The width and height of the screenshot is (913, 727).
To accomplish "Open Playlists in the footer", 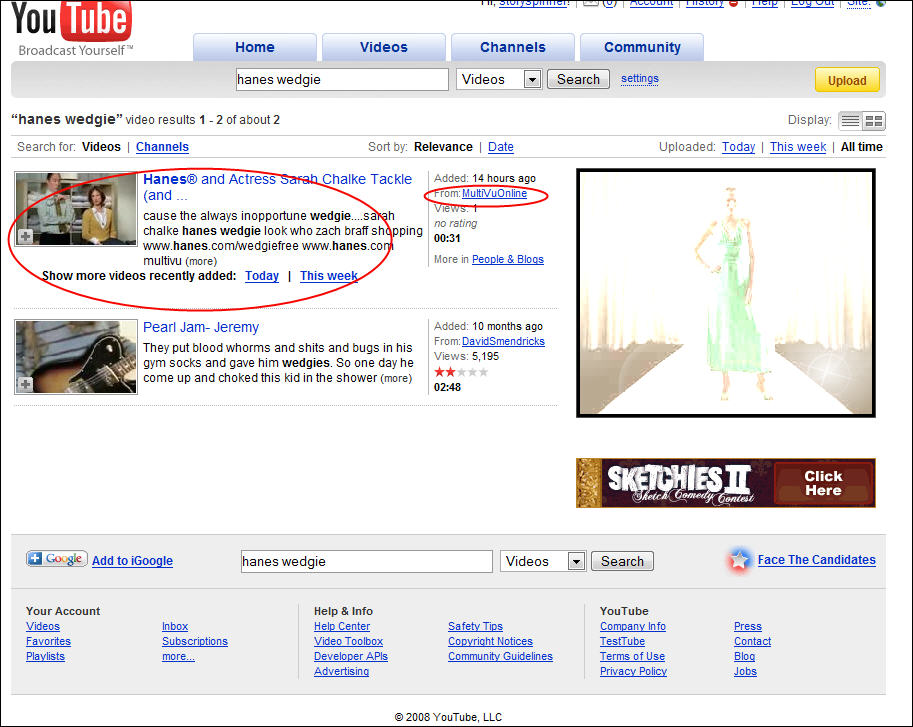I will (x=45, y=657).
